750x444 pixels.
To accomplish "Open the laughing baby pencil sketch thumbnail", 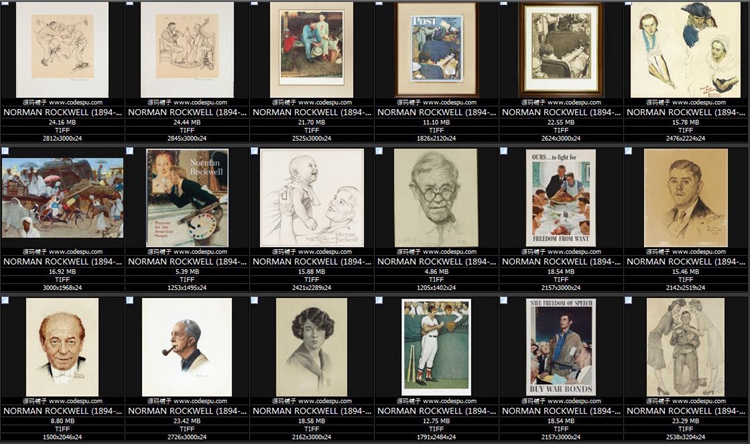I will click(x=311, y=198).
